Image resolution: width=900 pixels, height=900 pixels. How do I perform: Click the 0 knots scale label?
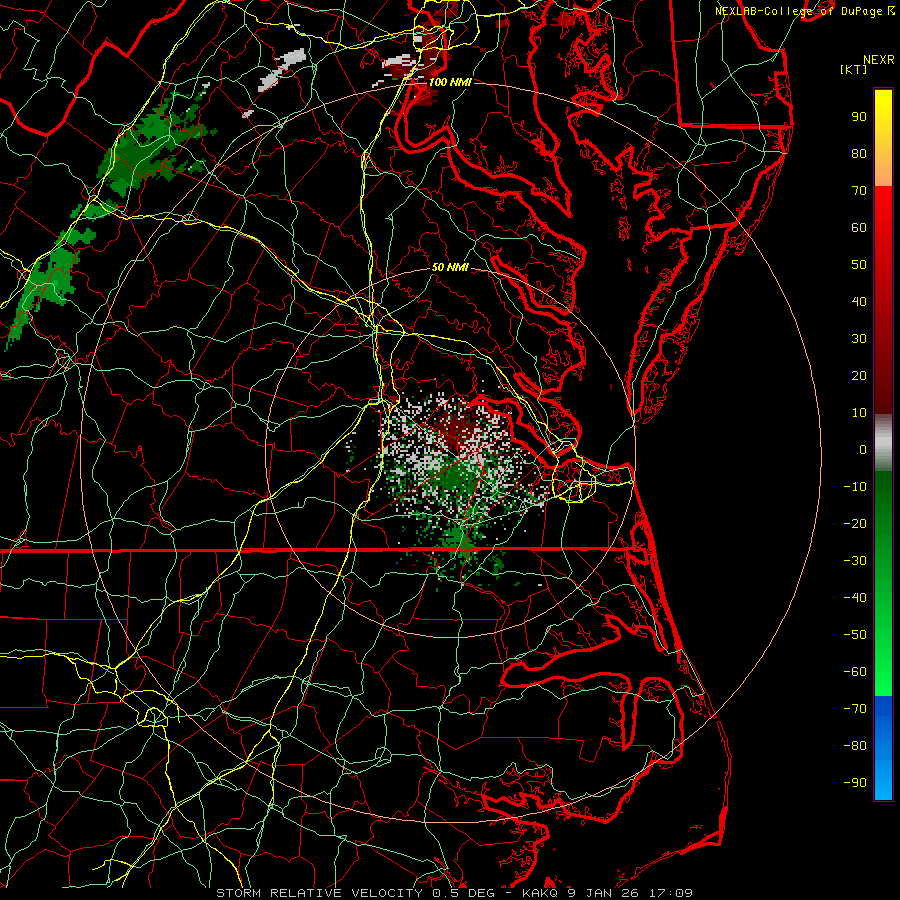[863, 449]
